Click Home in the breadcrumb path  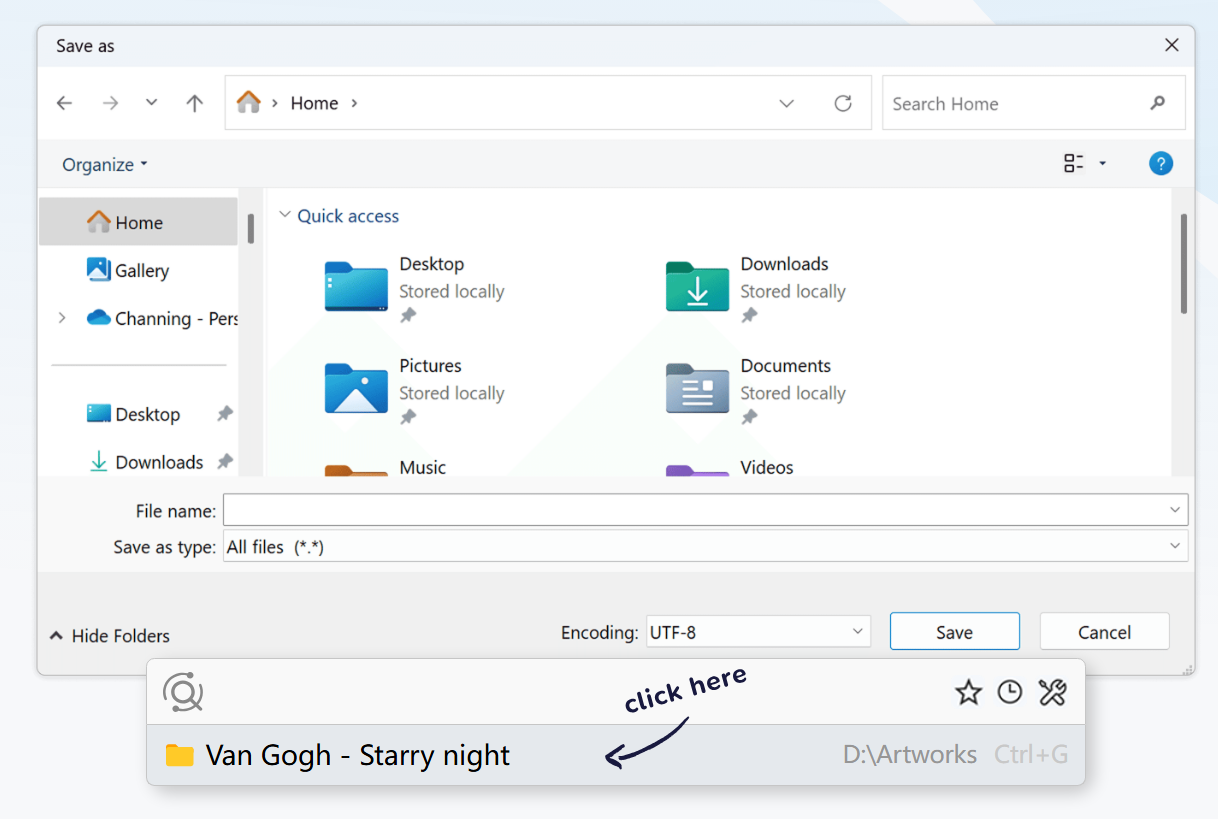pos(313,102)
